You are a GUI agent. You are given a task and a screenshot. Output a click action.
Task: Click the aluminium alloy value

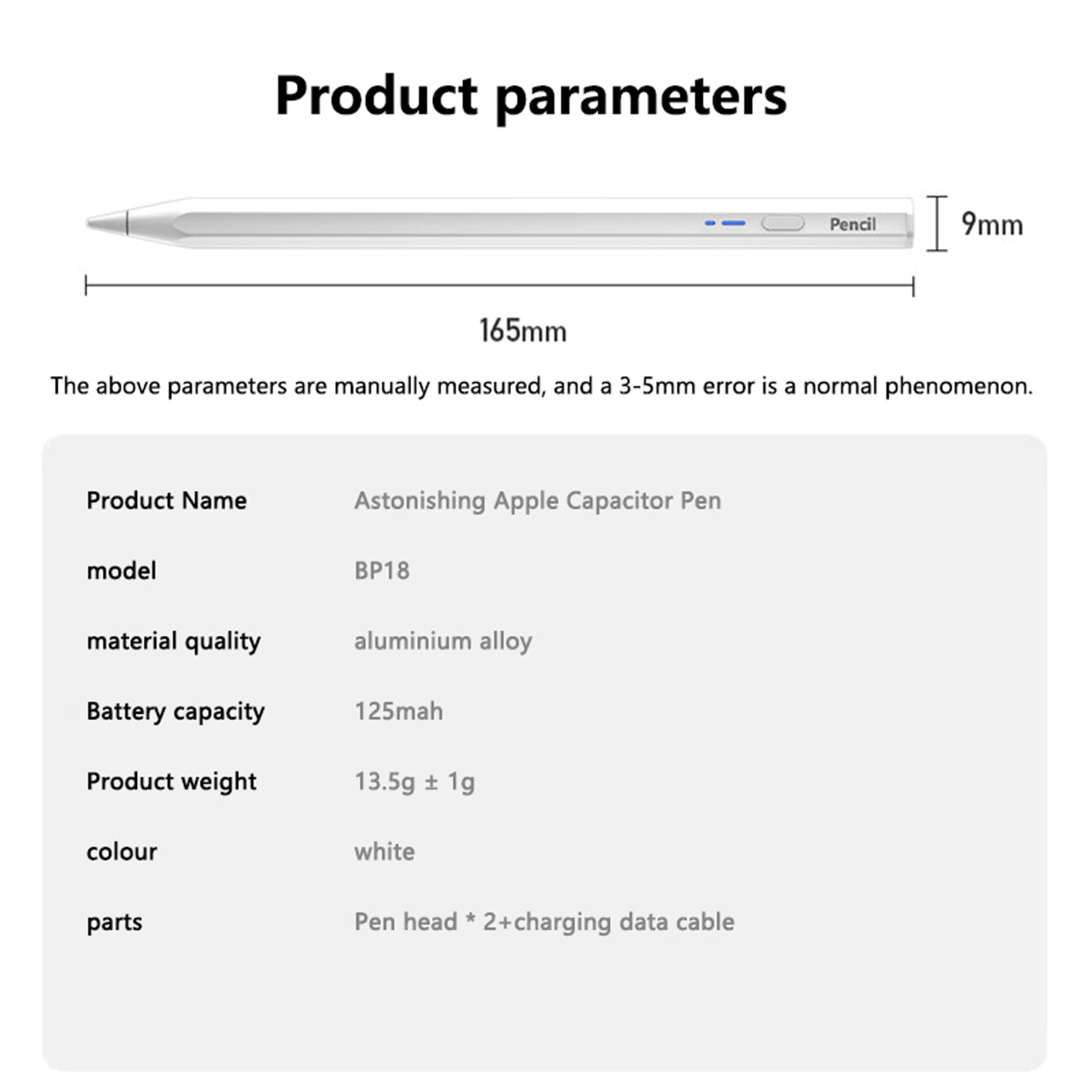coord(443,641)
